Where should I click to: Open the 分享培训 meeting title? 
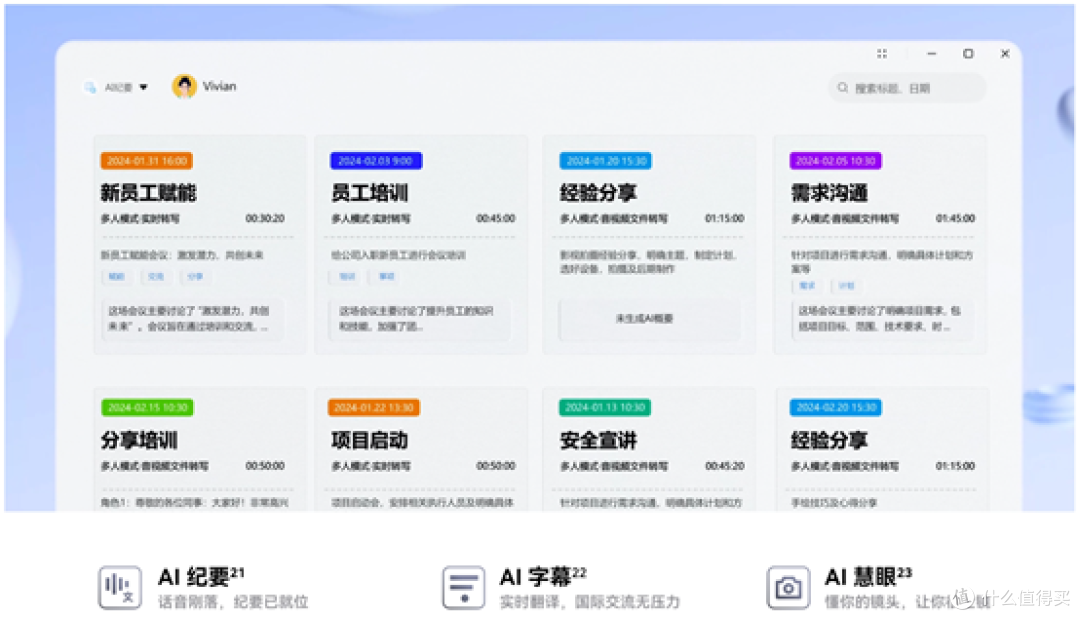point(139,440)
